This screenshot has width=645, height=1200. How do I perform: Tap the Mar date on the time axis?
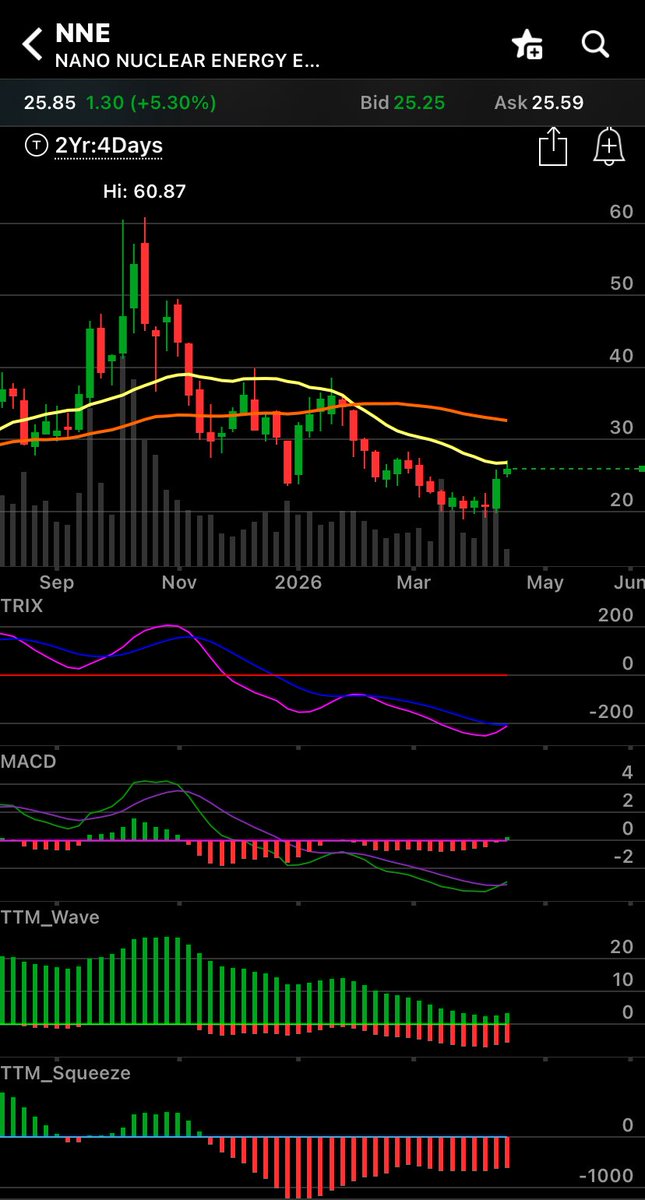point(414,582)
